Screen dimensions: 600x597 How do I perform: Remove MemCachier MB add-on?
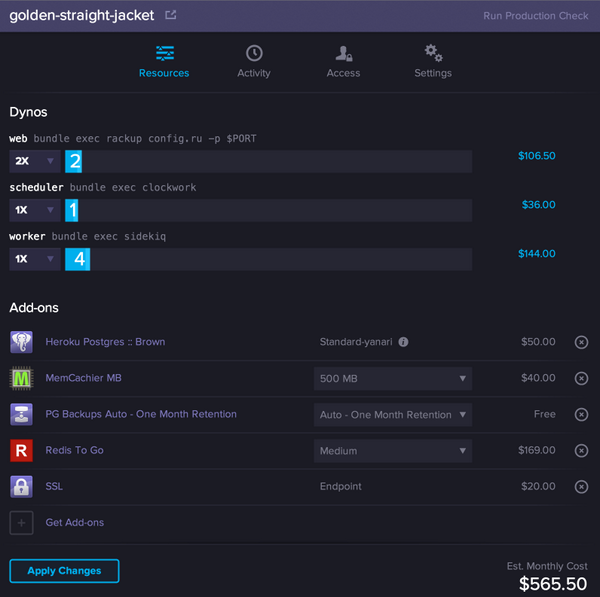581,378
